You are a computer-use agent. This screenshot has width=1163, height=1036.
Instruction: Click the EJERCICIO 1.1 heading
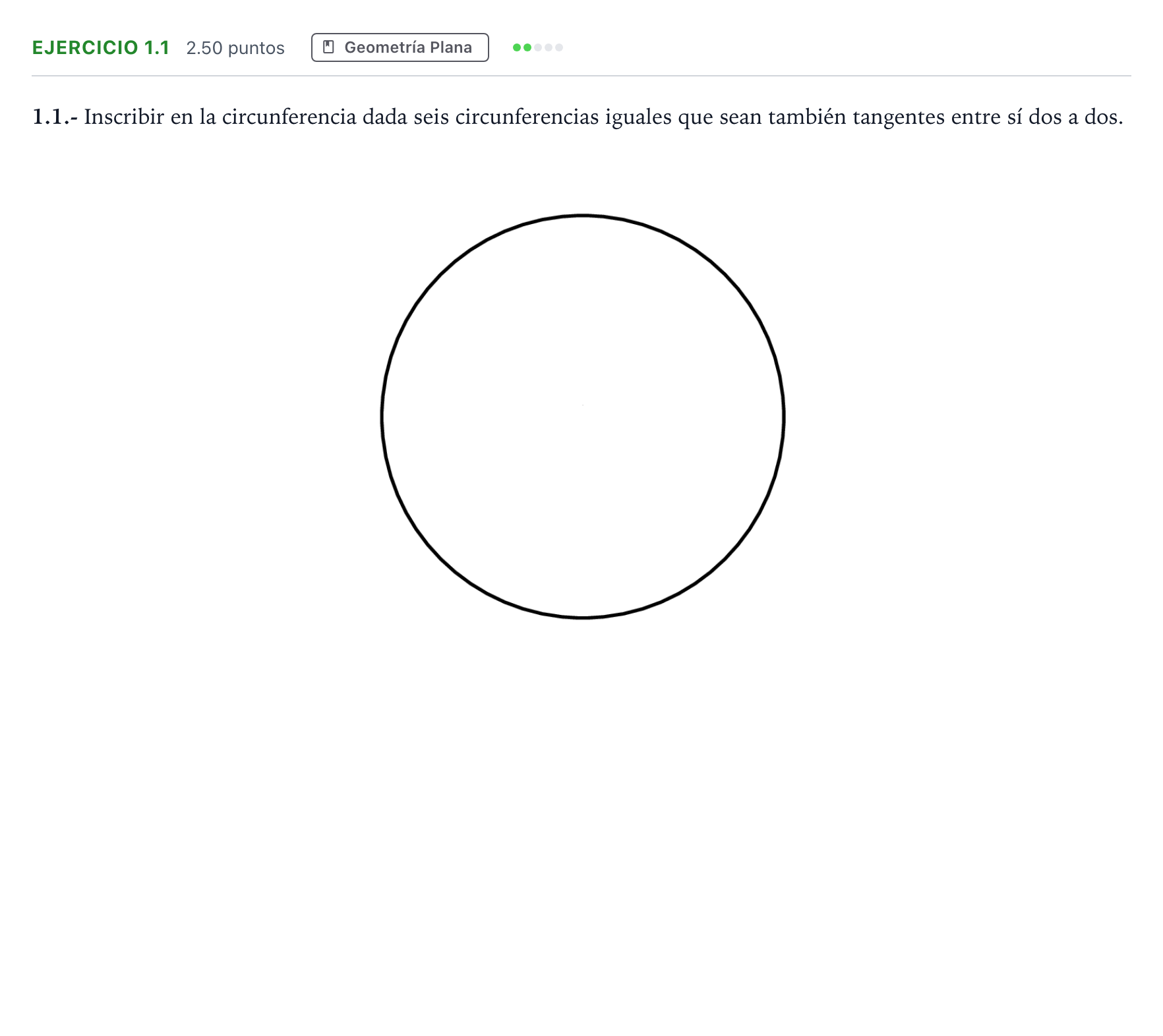[101, 47]
